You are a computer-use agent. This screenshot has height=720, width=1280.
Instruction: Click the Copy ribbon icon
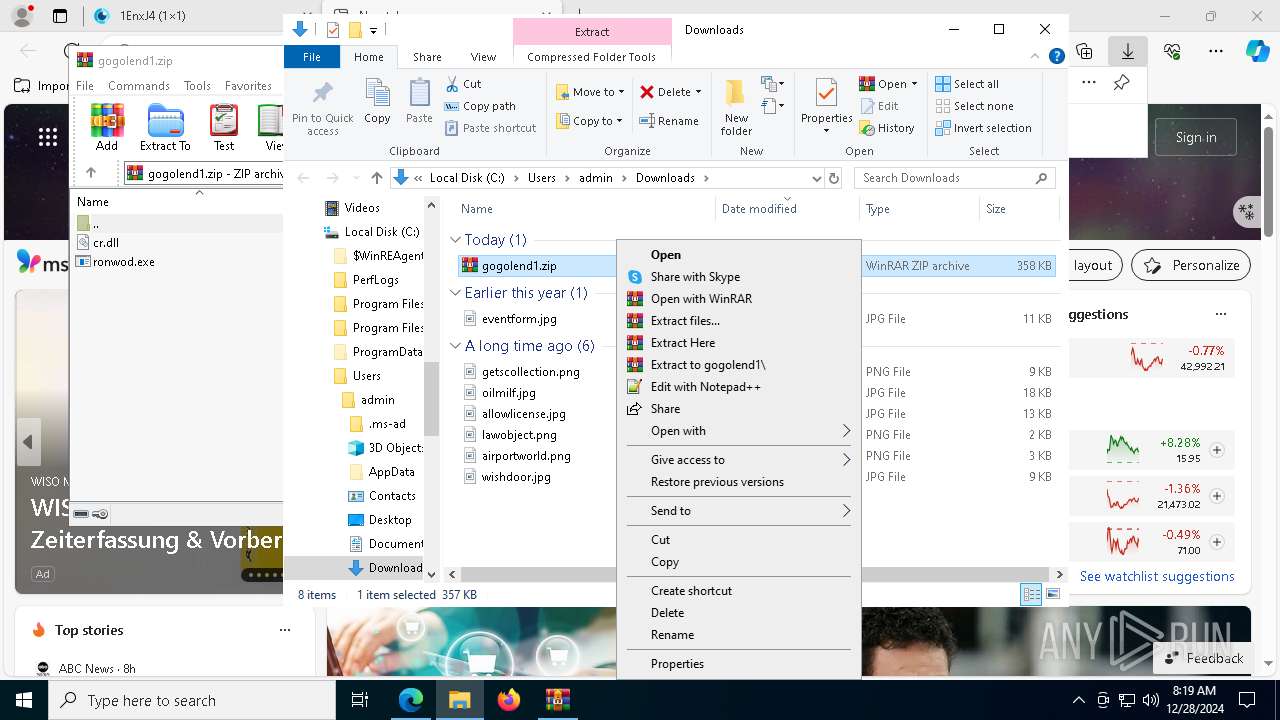click(377, 102)
